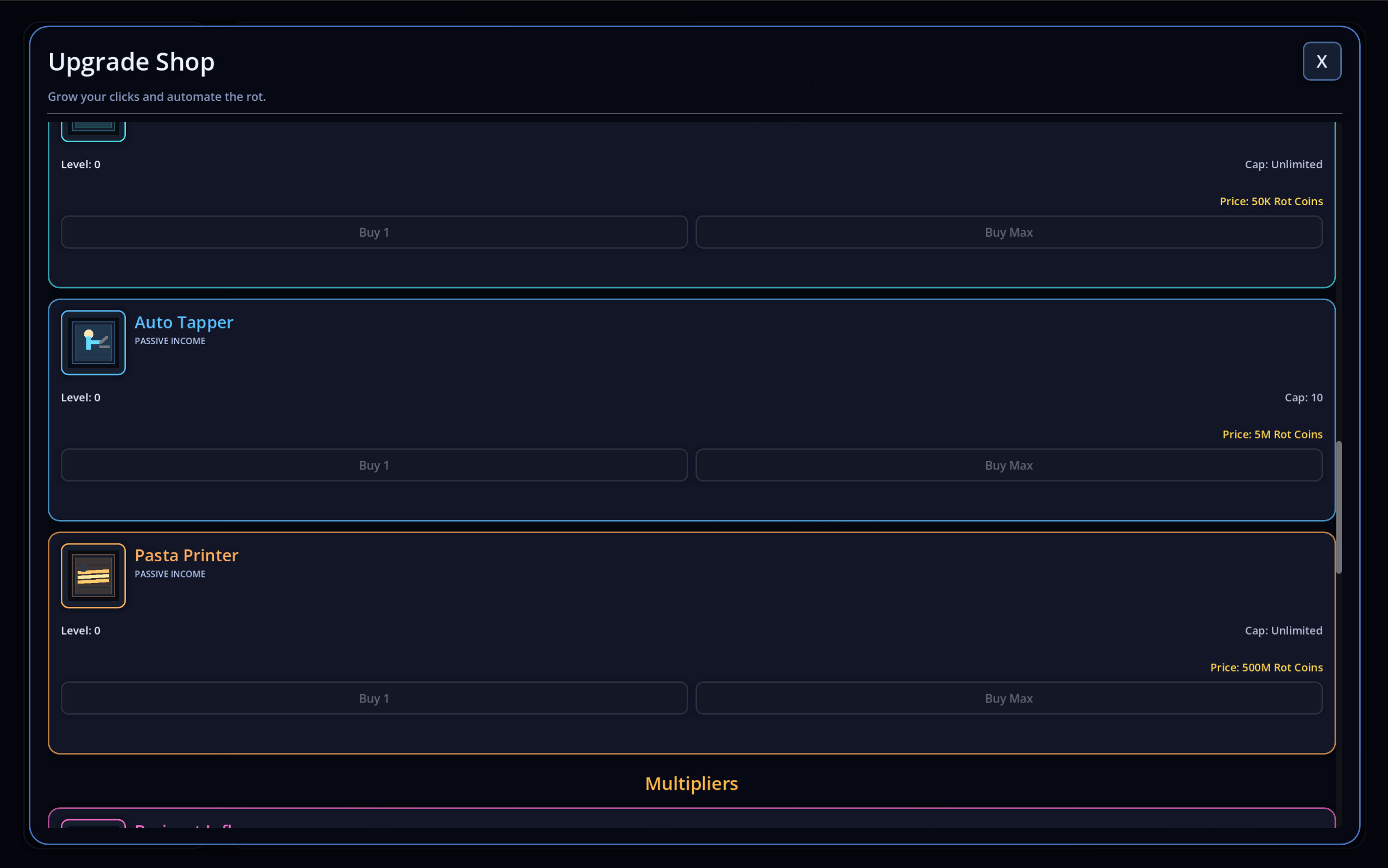Click Pasta Printer's PASSIVE INCOME tag
The width and height of the screenshot is (1388, 868).
tap(170, 574)
